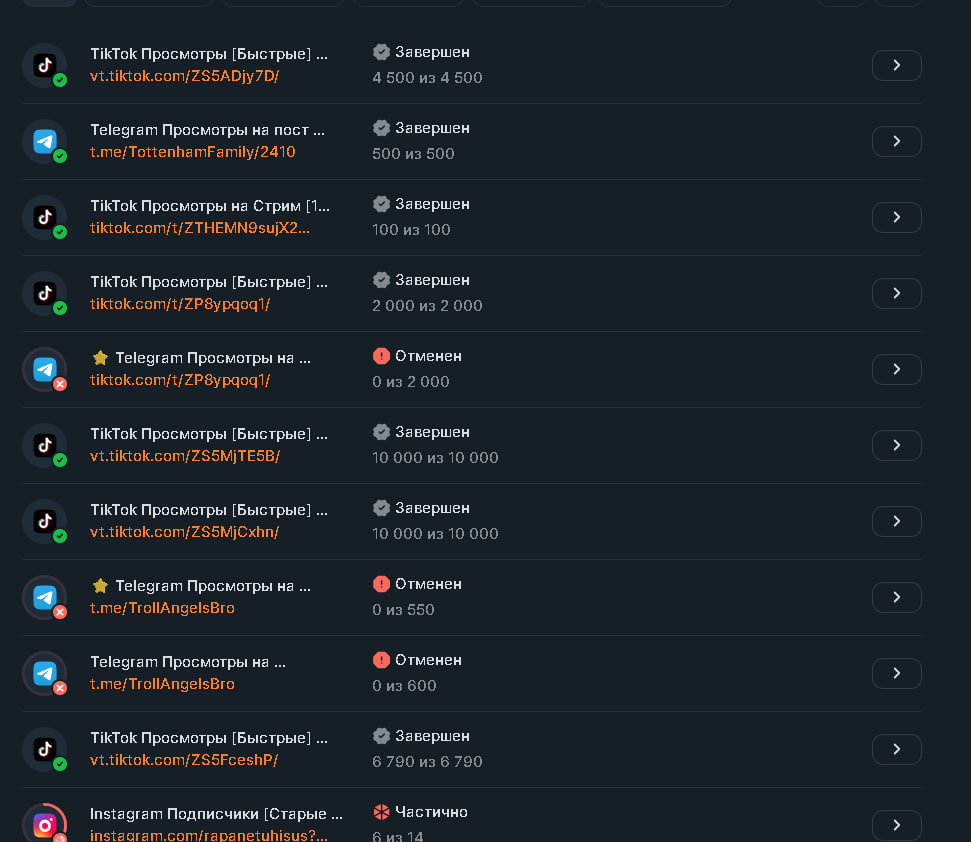
Task: Click Завершен badge icon for 4 500 order
Action: point(381,52)
